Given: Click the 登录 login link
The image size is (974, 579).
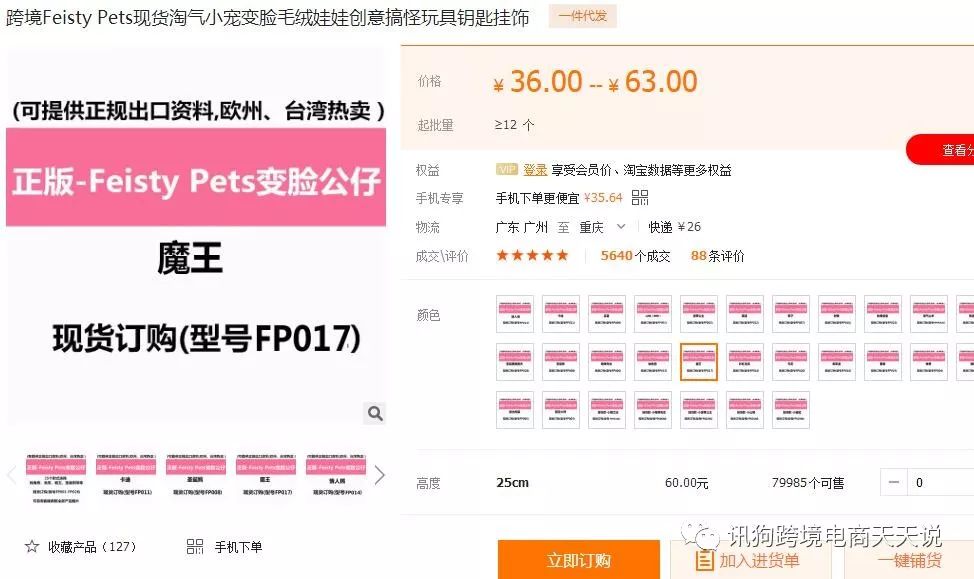Looking at the screenshot, I should [535, 170].
